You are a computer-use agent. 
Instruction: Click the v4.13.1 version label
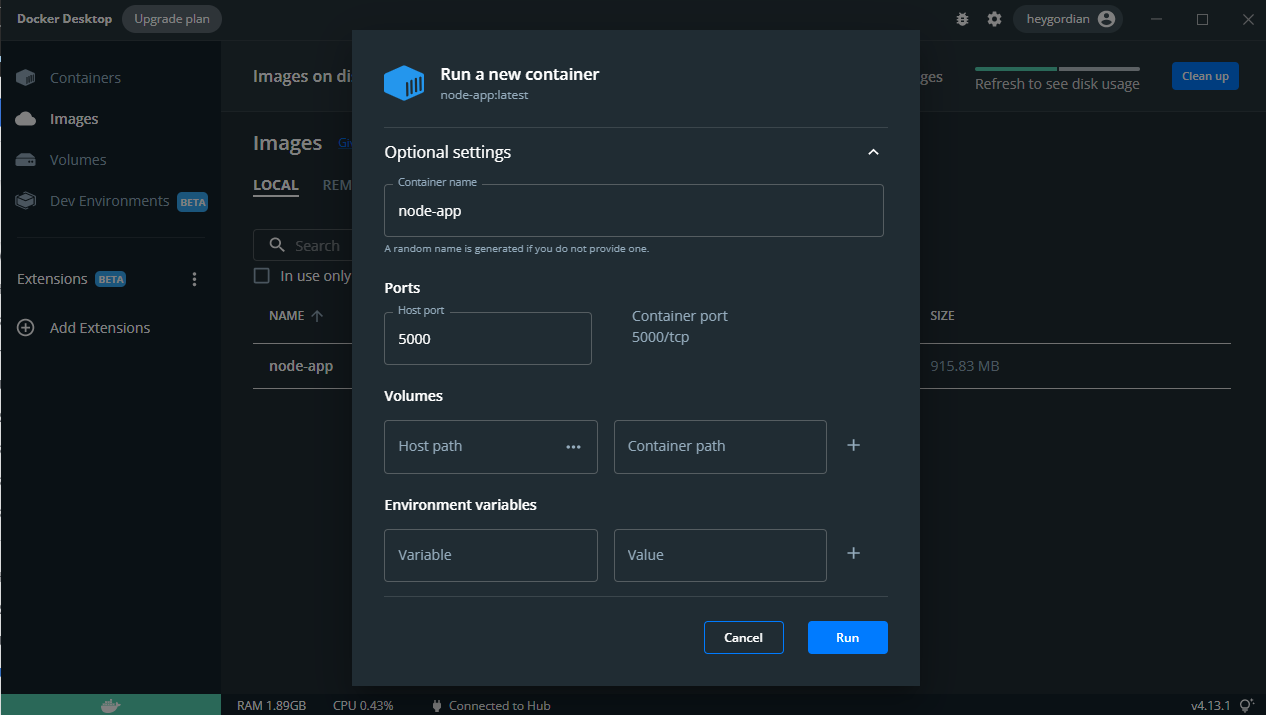1210,706
